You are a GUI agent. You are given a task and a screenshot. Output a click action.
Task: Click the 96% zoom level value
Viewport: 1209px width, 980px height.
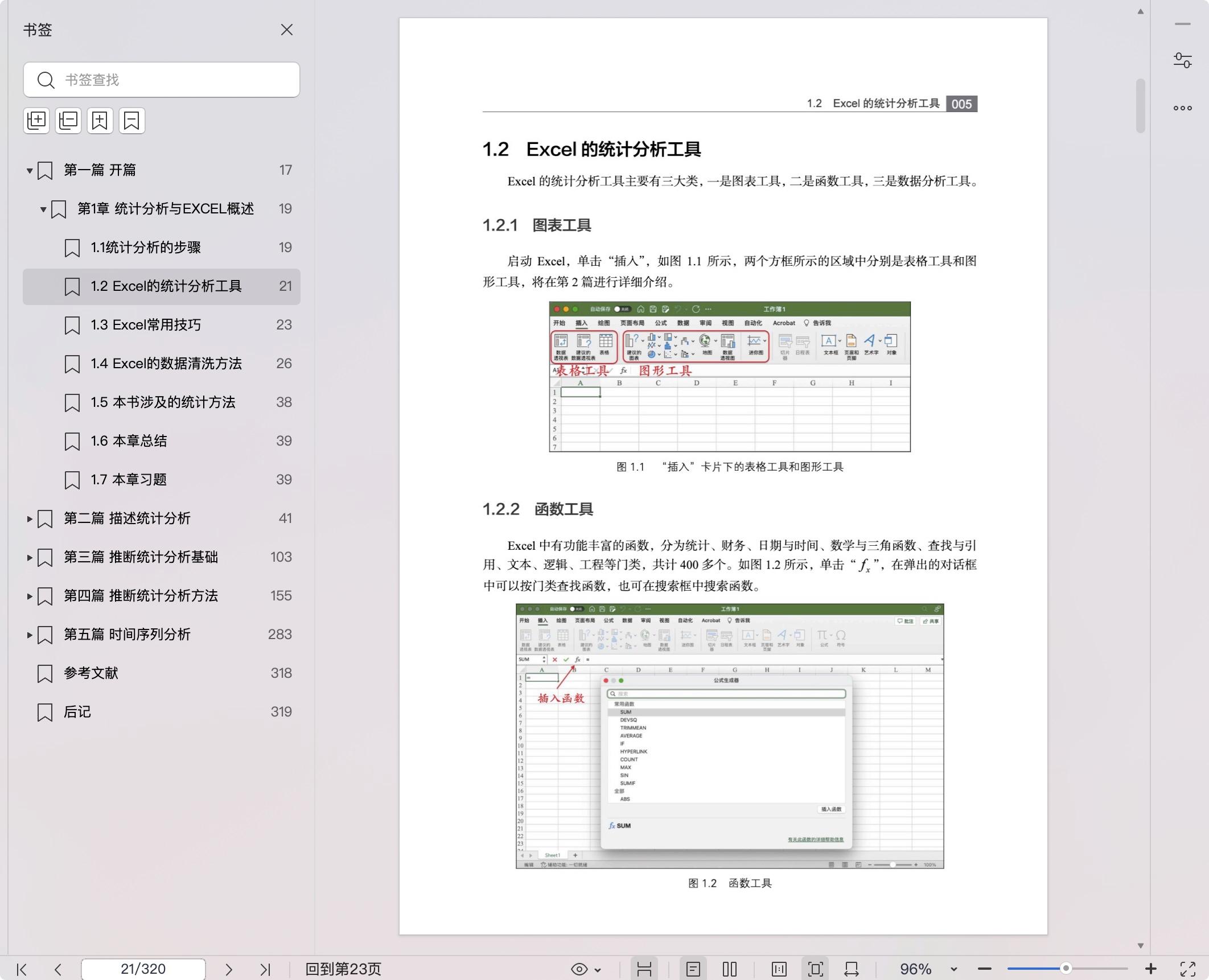point(915,969)
